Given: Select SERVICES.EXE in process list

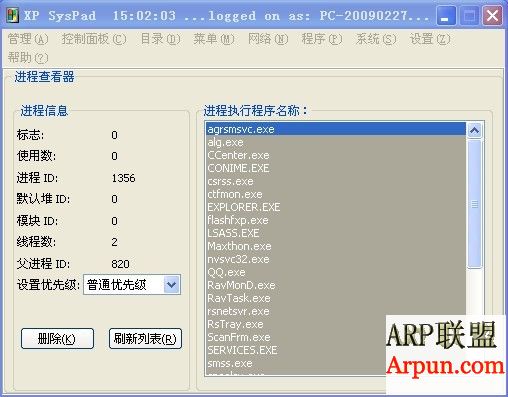Looking at the screenshot, I should [296, 350].
